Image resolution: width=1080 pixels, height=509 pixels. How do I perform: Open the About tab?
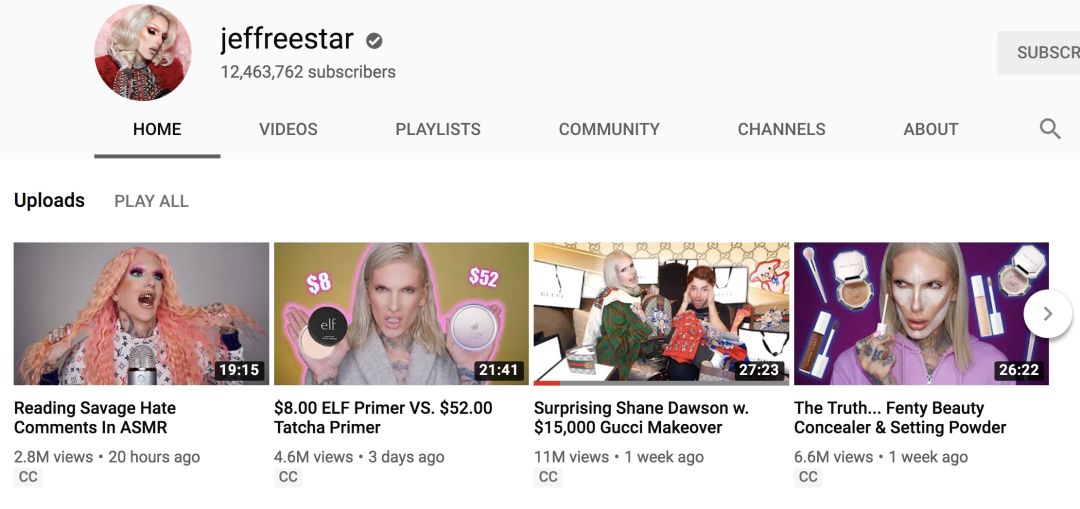(931, 129)
